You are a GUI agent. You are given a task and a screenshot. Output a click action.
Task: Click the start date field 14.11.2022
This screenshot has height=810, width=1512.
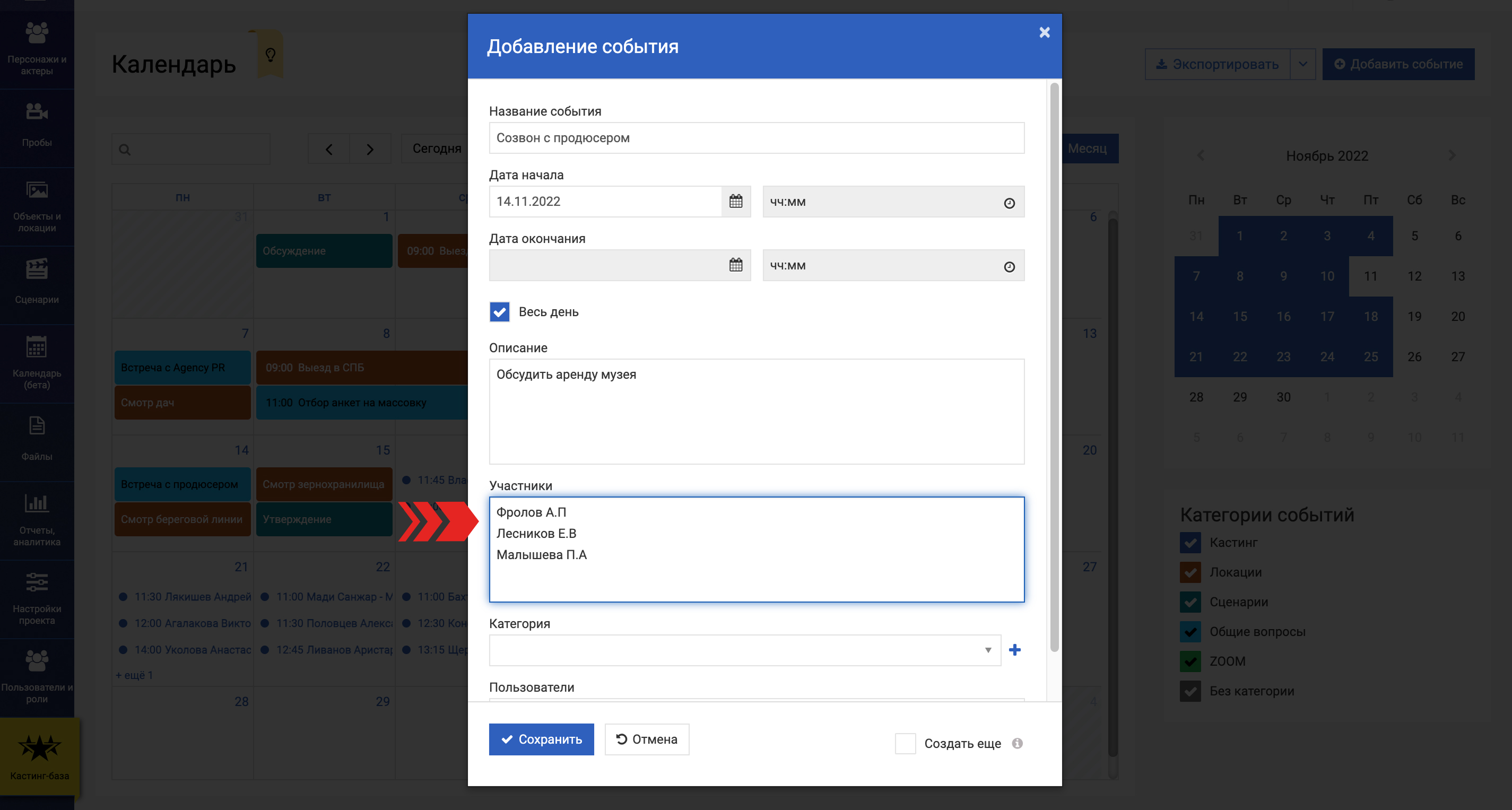click(x=605, y=202)
